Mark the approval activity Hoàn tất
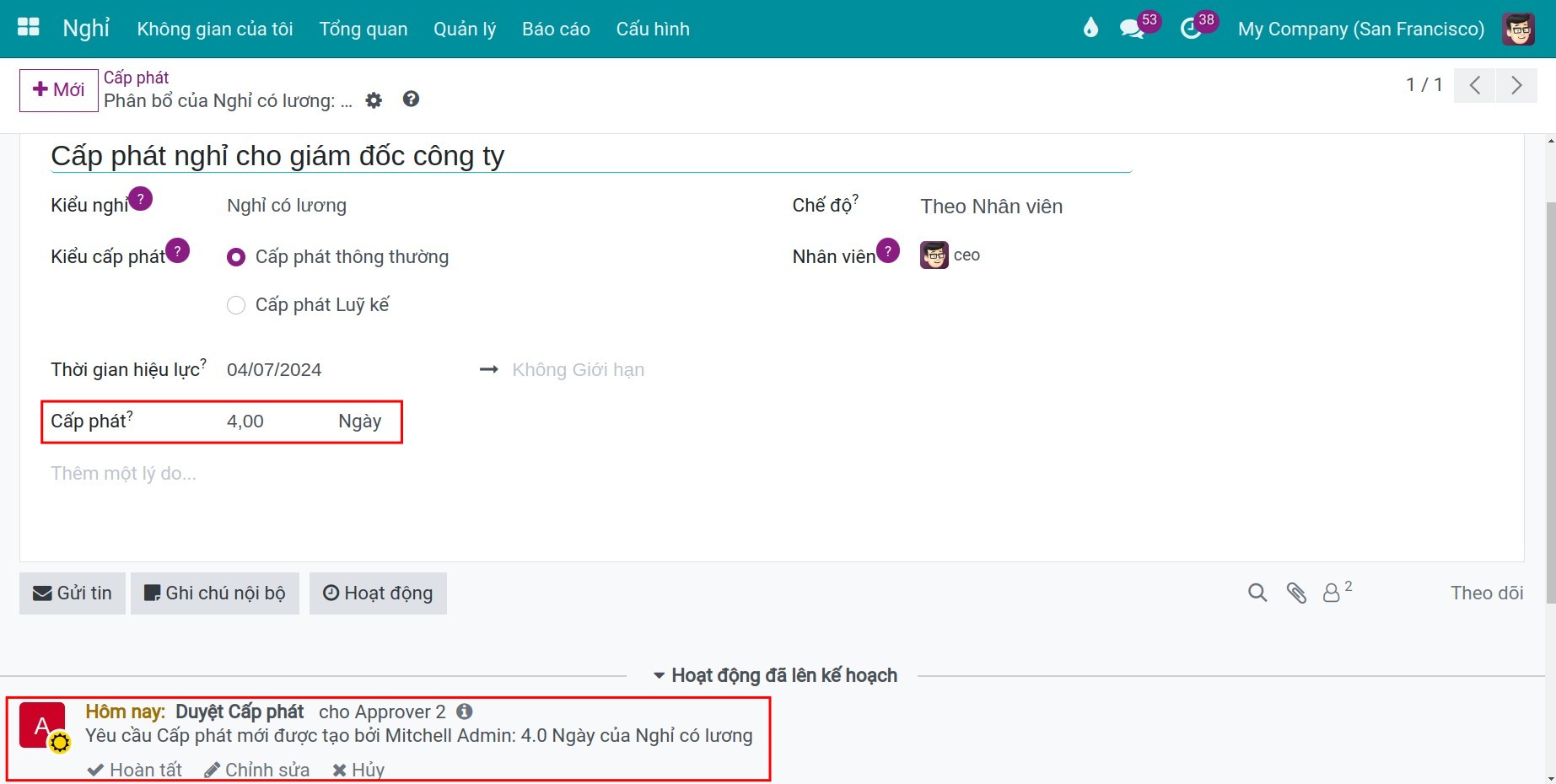Screen dimensions: 1556x784 coord(135,770)
